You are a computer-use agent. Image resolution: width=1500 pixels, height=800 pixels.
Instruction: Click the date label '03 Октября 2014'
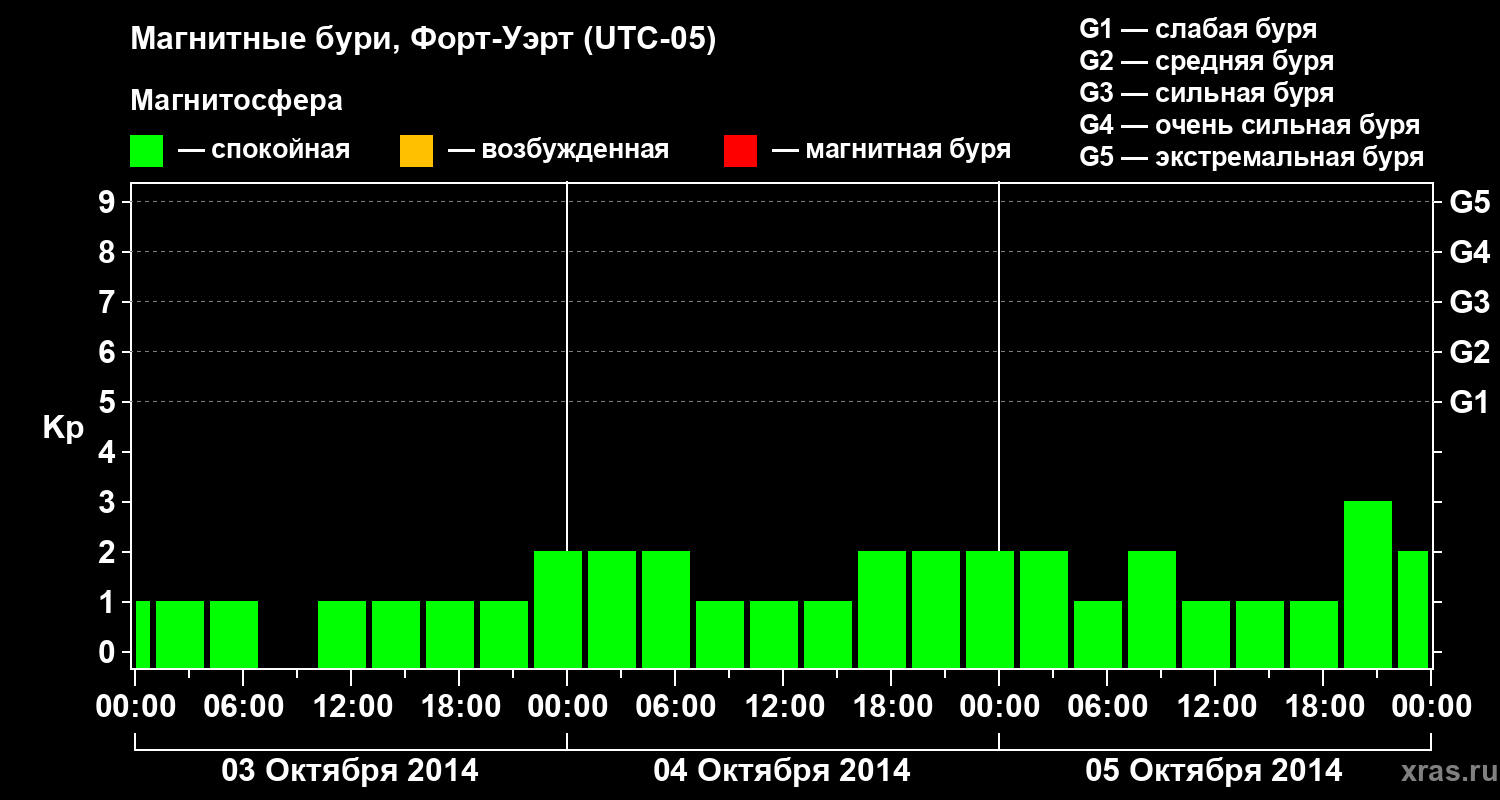[x=350, y=771]
